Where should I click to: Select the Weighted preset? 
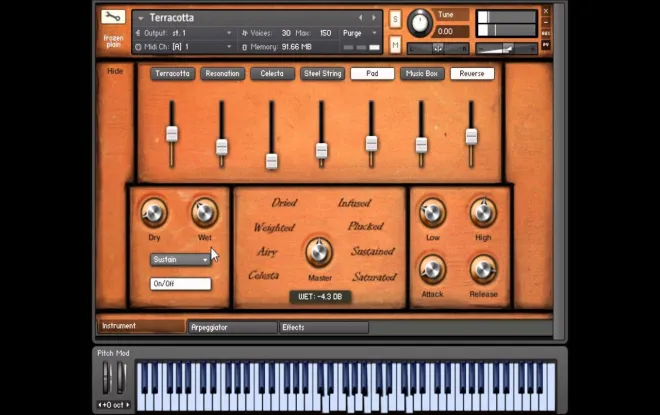pyautogui.click(x=274, y=228)
